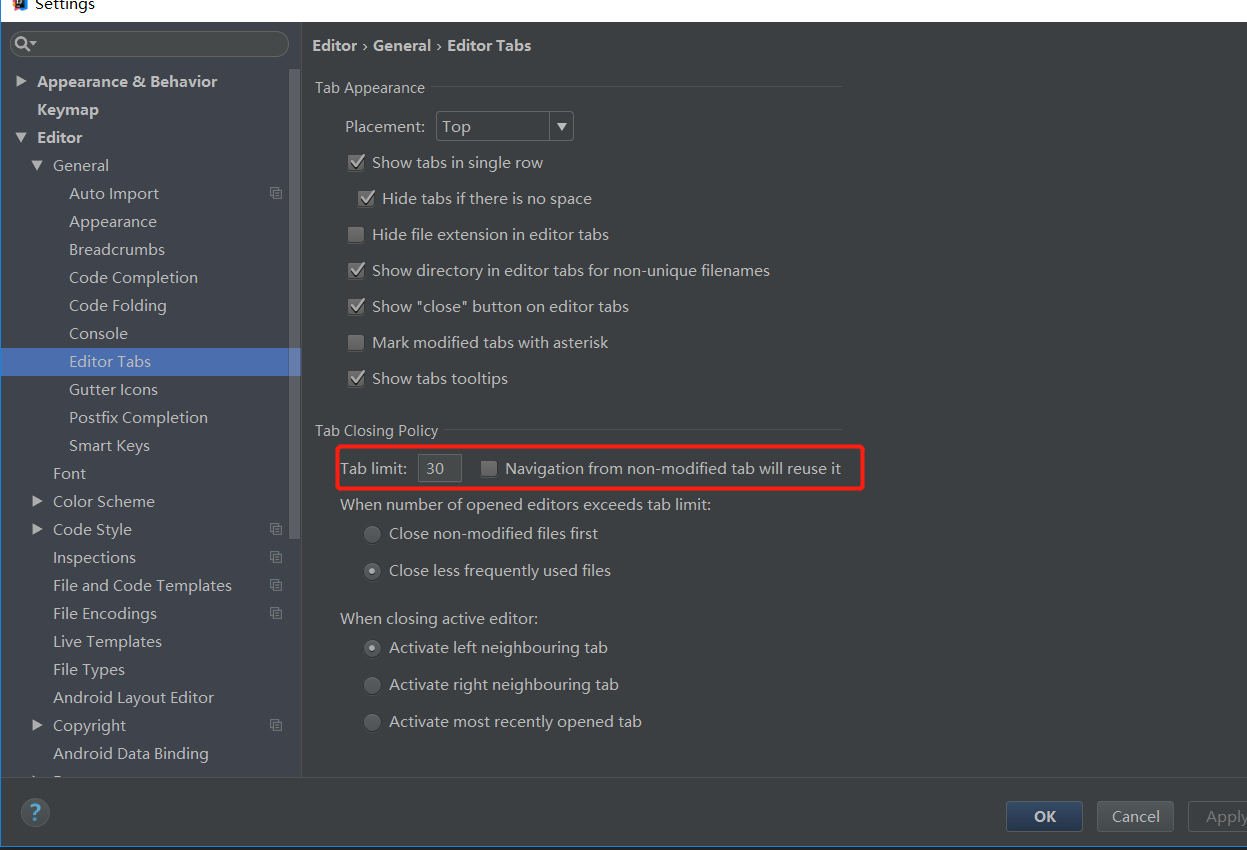The width and height of the screenshot is (1247, 850).
Task: Click the settings search field
Action: (x=149, y=44)
